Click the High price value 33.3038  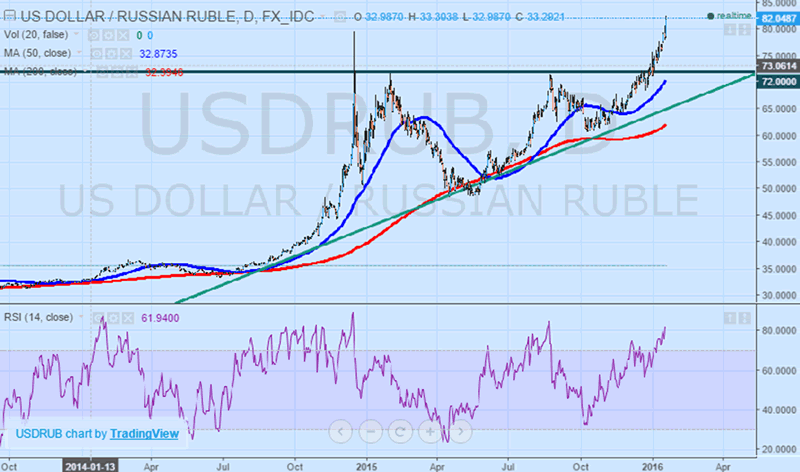[438, 17]
